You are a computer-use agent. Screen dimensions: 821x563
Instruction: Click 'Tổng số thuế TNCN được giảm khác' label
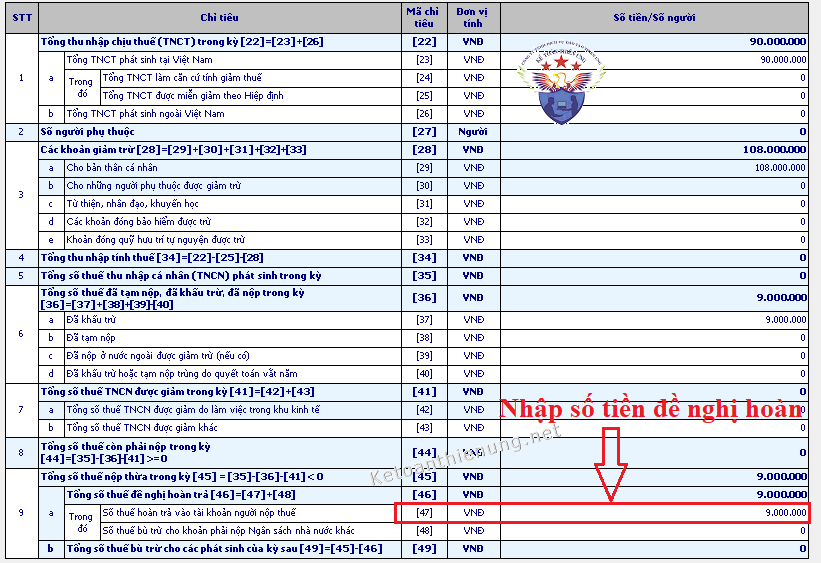tap(141, 428)
